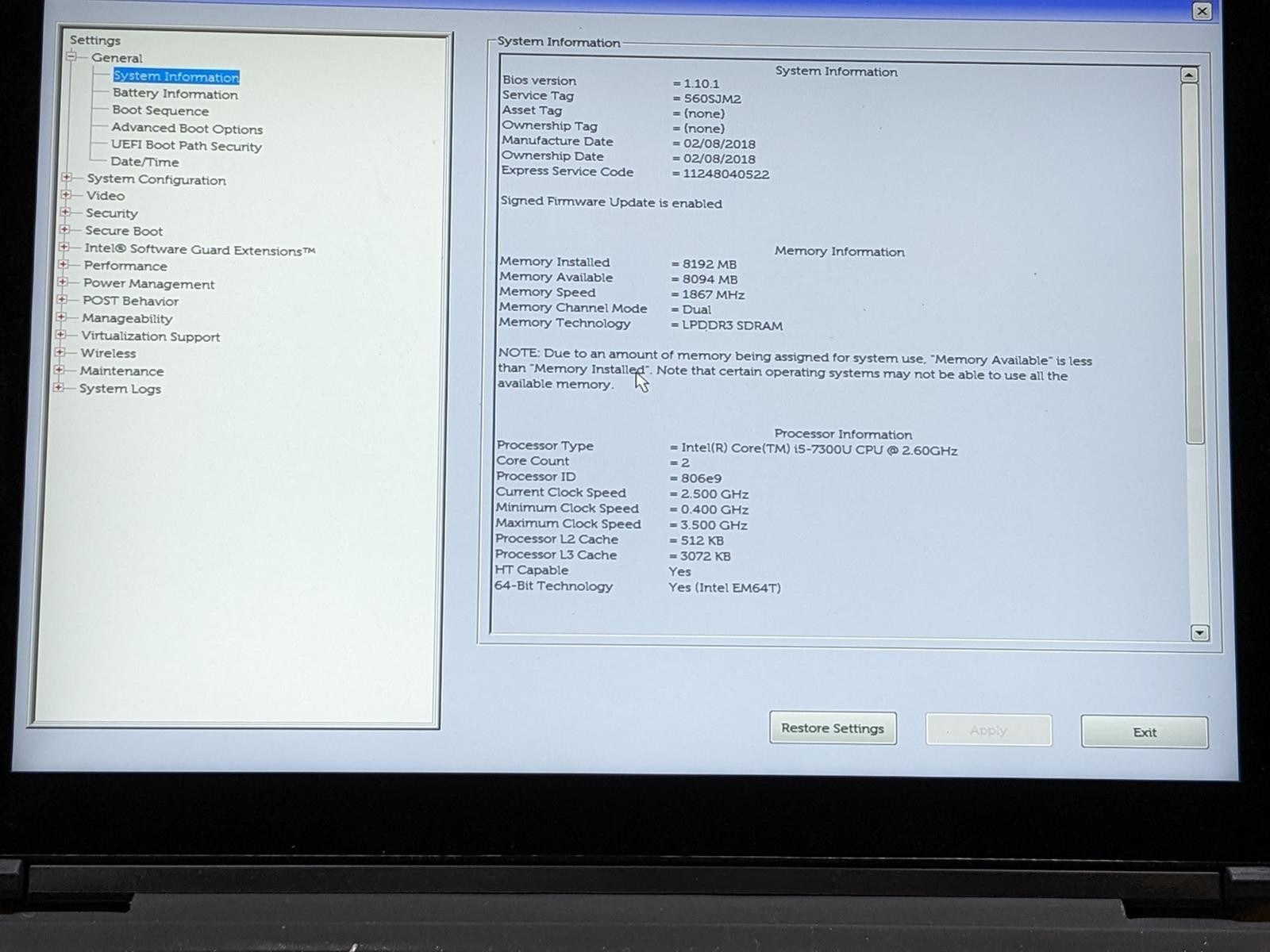Expand the System Logs node
Screen dimensions: 1270x952
(x=58, y=387)
